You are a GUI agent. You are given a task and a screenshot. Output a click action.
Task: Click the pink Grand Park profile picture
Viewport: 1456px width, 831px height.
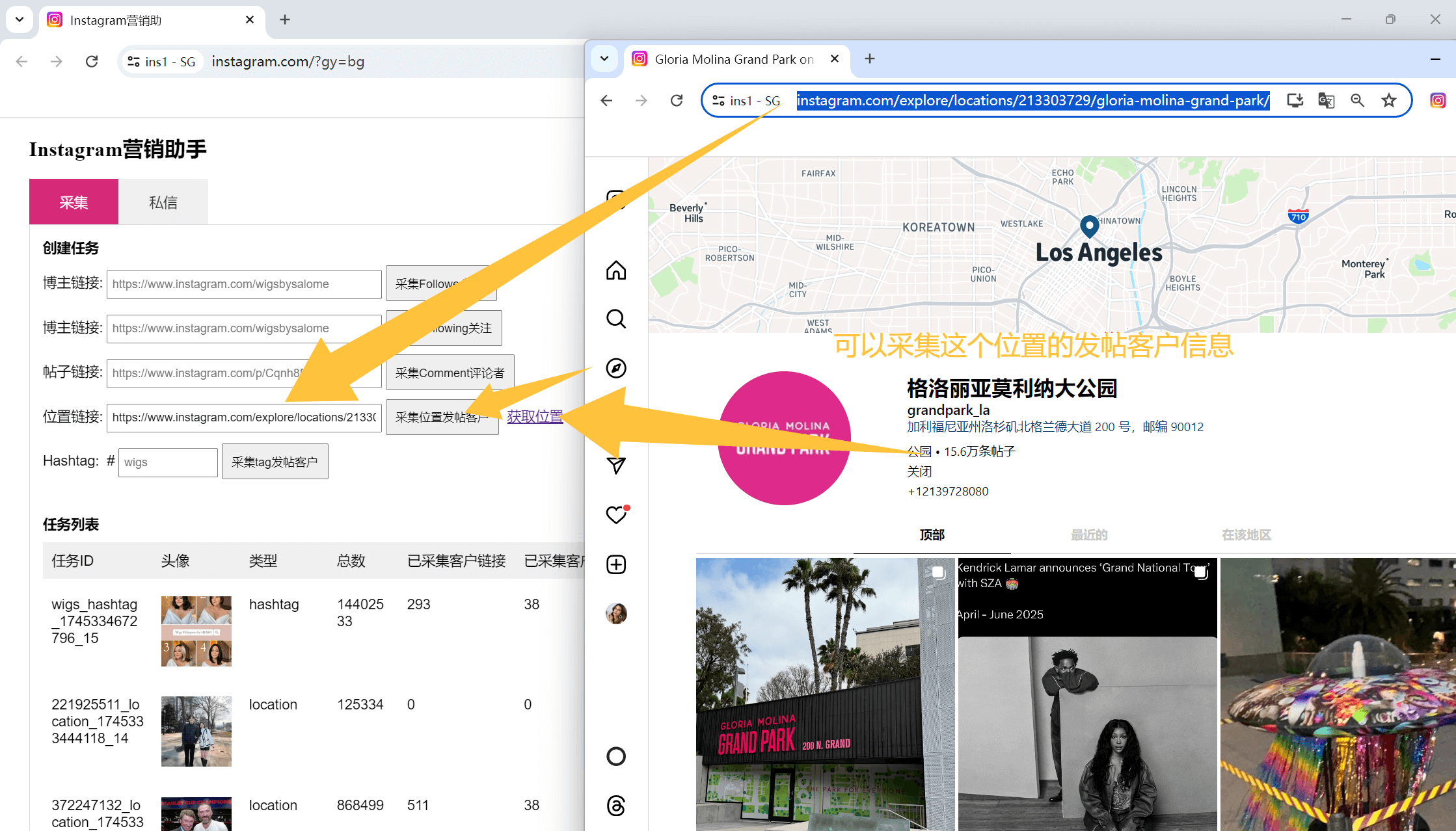point(785,438)
